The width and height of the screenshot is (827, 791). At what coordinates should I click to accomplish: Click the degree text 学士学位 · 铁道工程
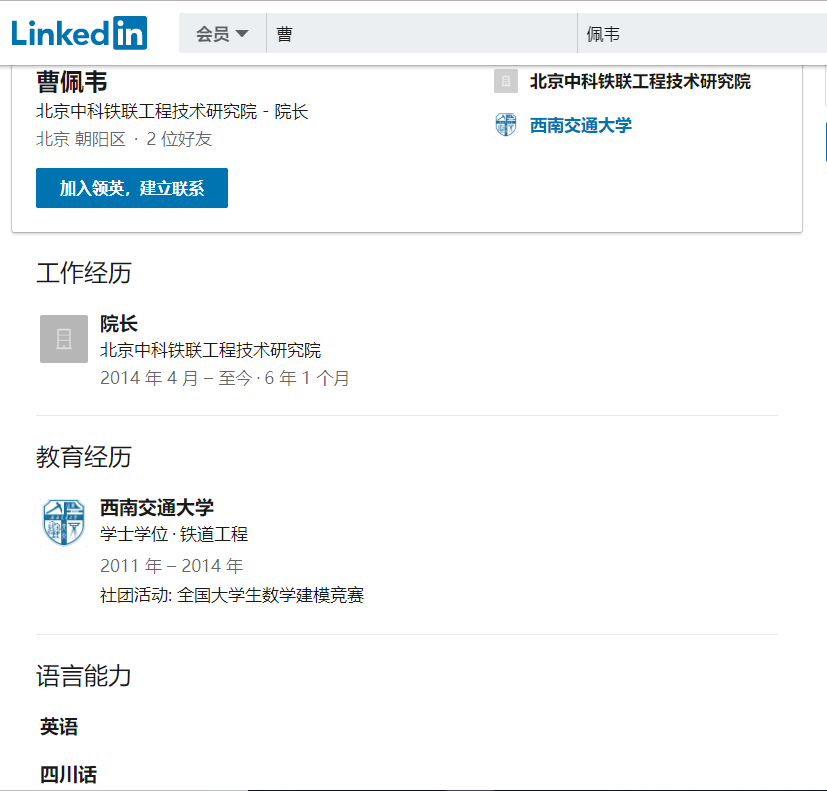174,534
